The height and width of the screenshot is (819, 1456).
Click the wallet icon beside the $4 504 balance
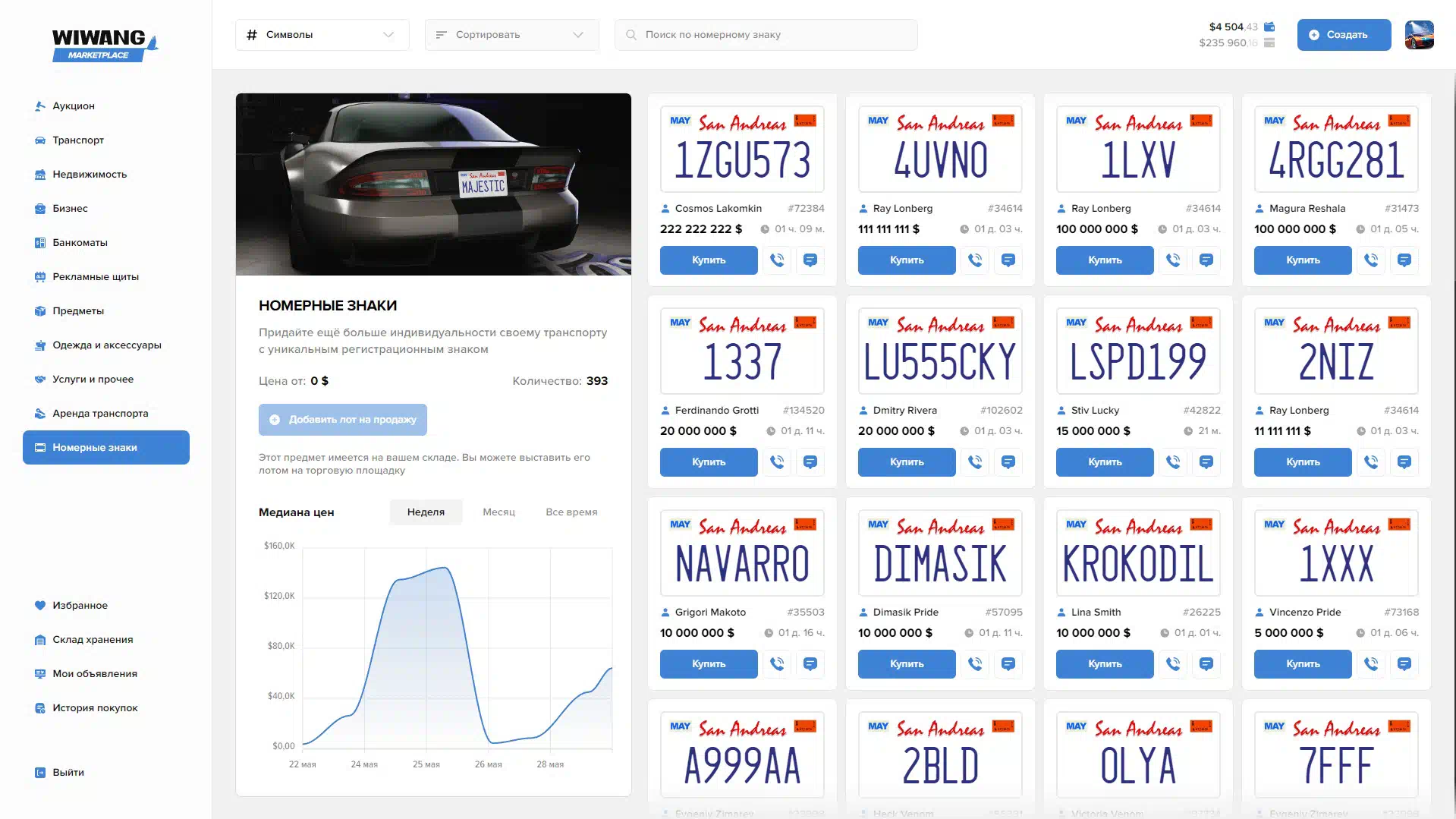tap(1269, 27)
